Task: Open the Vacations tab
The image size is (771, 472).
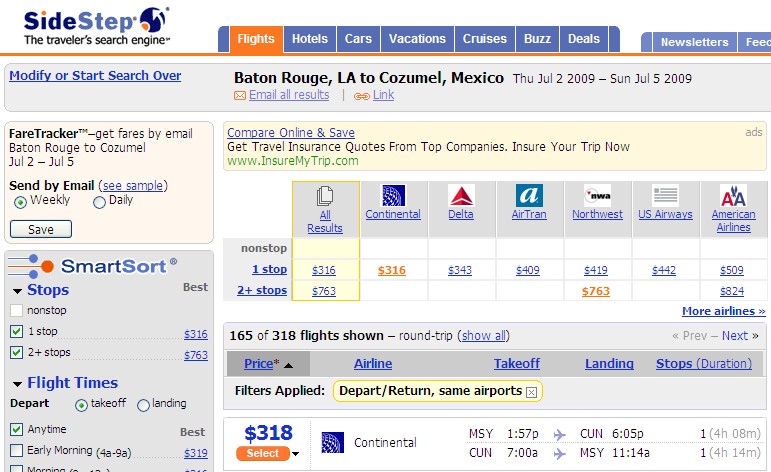Action: pos(417,39)
